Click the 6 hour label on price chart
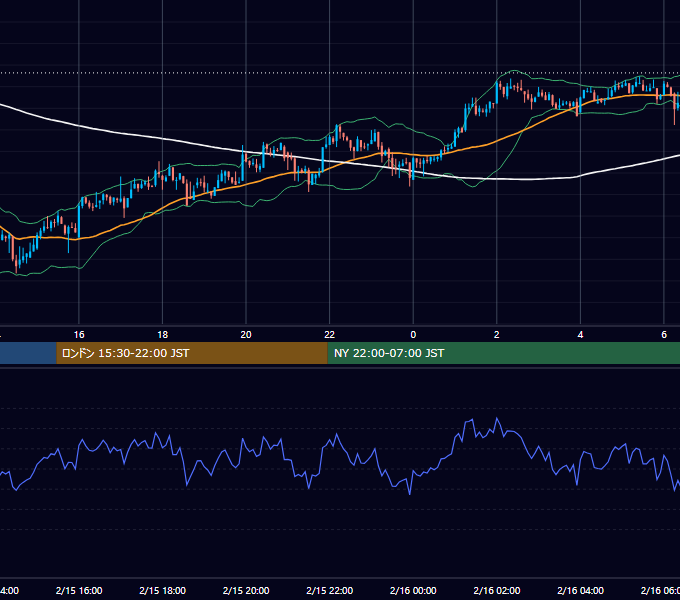 tap(664, 335)
